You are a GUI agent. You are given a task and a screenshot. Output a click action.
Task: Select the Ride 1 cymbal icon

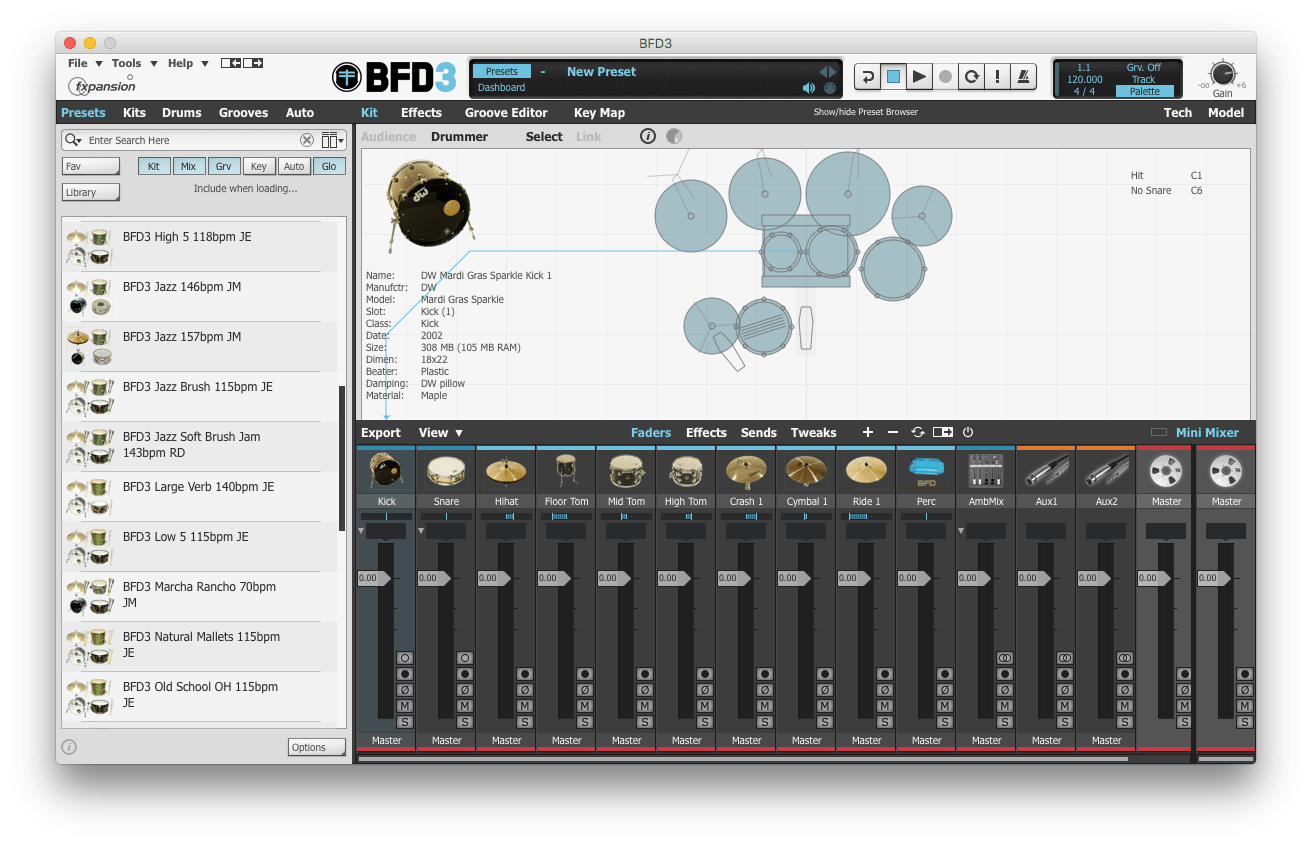click(x=866, y=471)
